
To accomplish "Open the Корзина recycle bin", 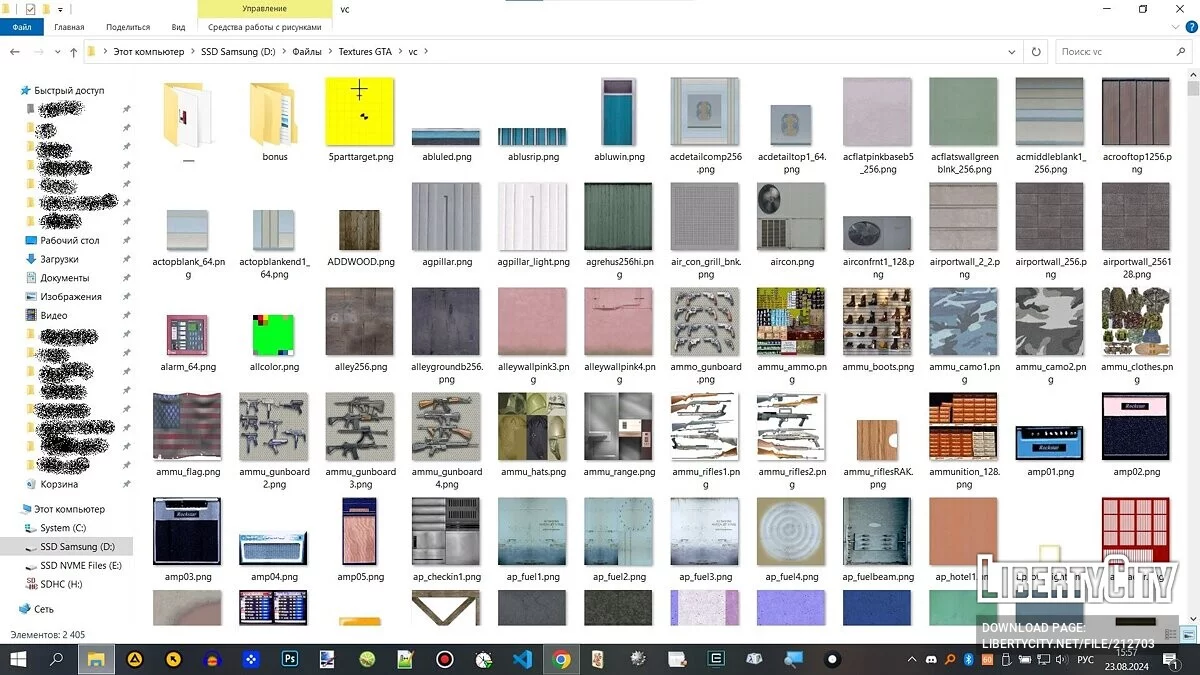I will [59, 484].
